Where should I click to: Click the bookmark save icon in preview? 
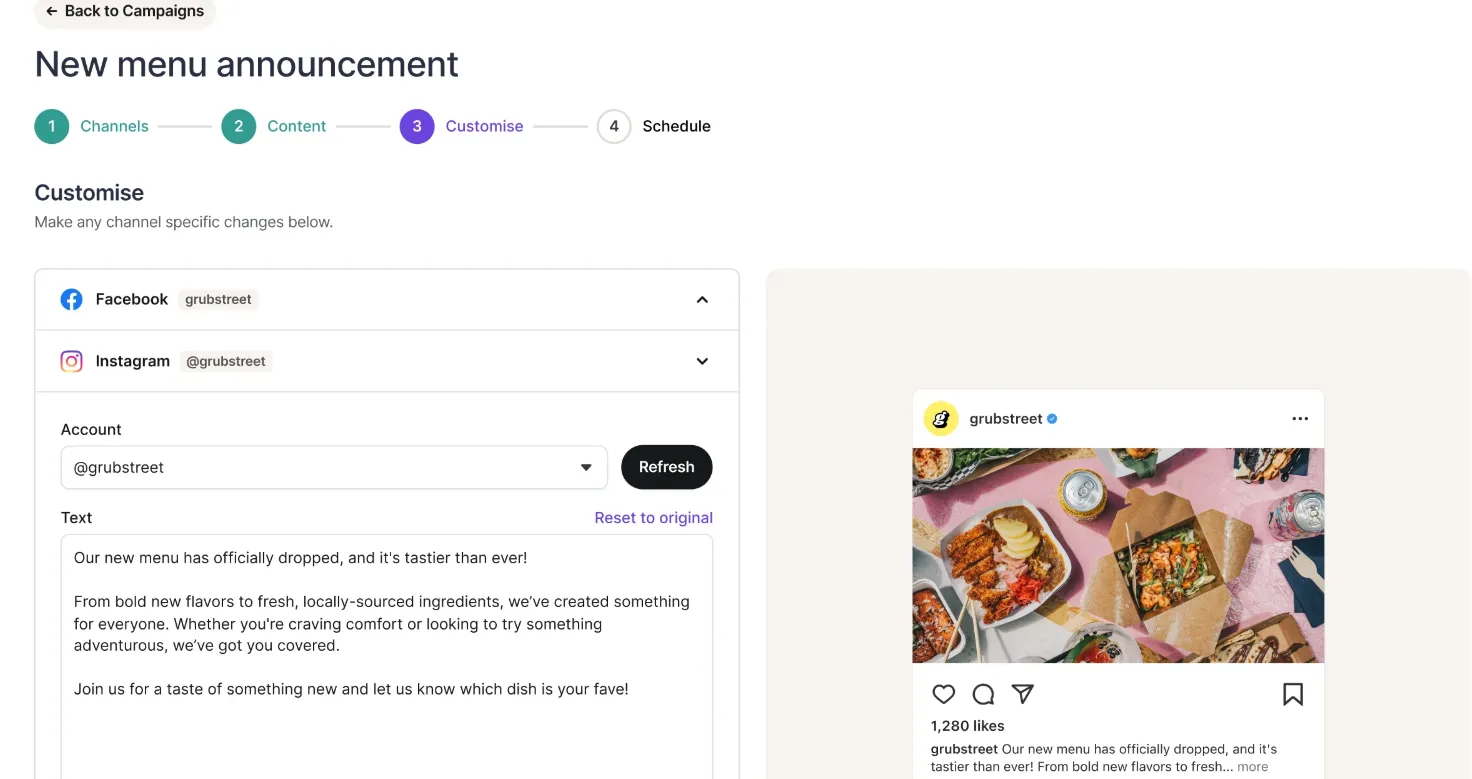click(1293, 694)
